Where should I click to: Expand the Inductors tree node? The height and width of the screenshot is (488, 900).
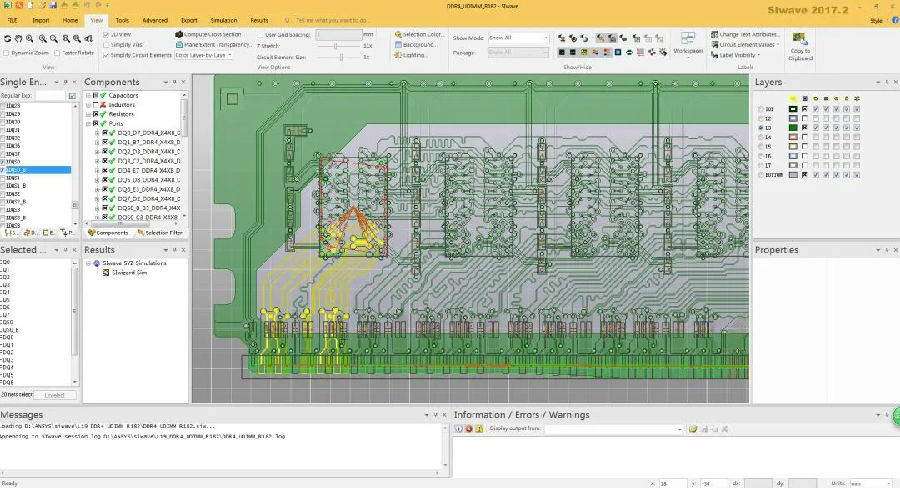[x=88, y=105]
